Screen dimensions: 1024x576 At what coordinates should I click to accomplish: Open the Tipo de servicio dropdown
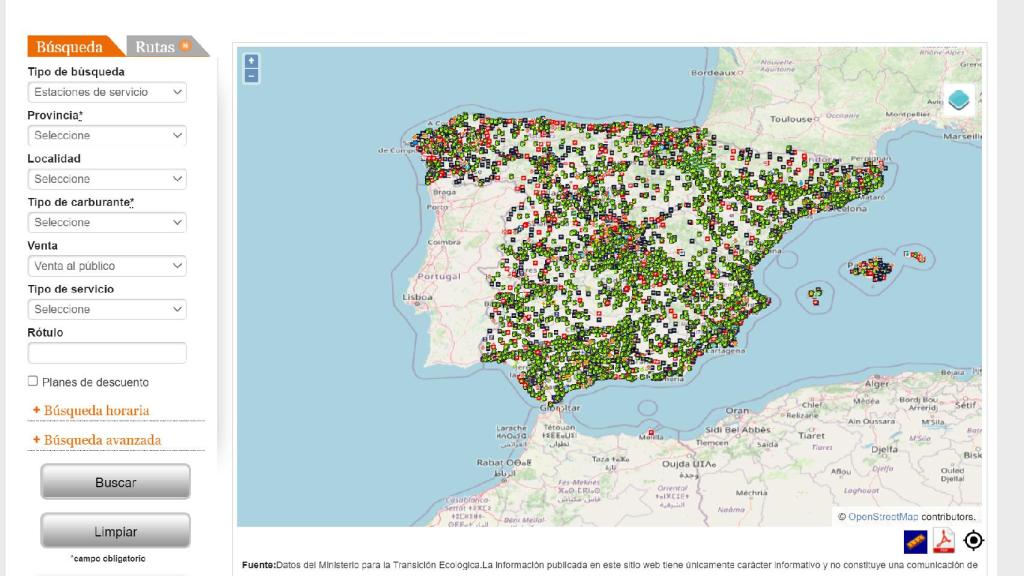point(107,309)
